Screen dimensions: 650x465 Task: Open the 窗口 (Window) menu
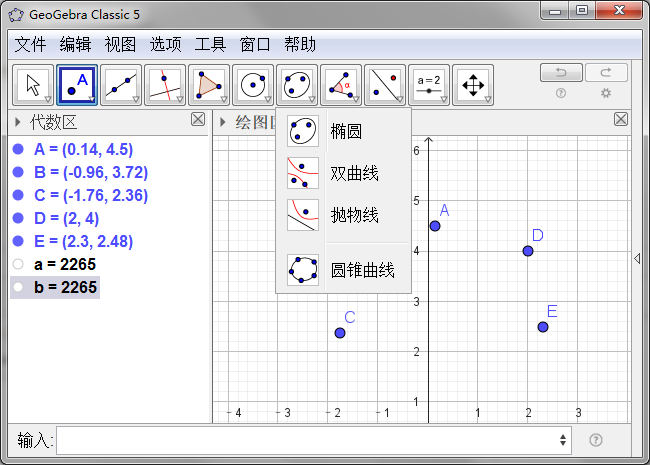[255, 44]
